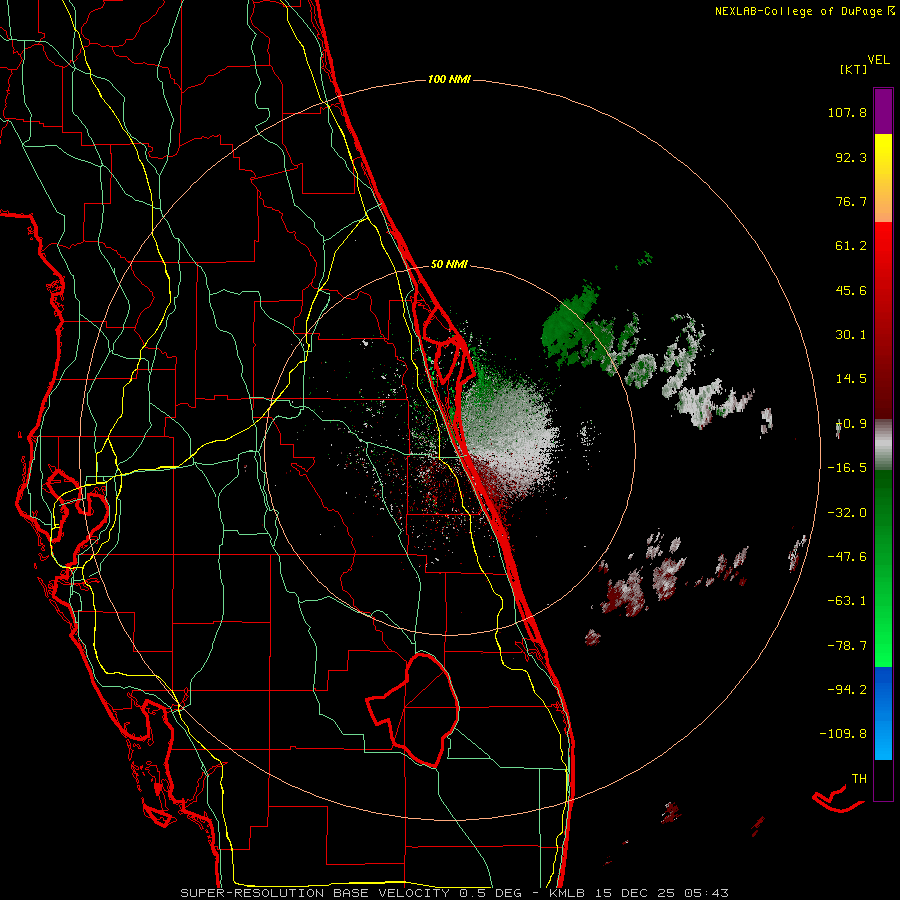Viewport: 900px width, 900px height.
Task: Click the -63.1 velocity scale value
Action: tap(847, 601)
